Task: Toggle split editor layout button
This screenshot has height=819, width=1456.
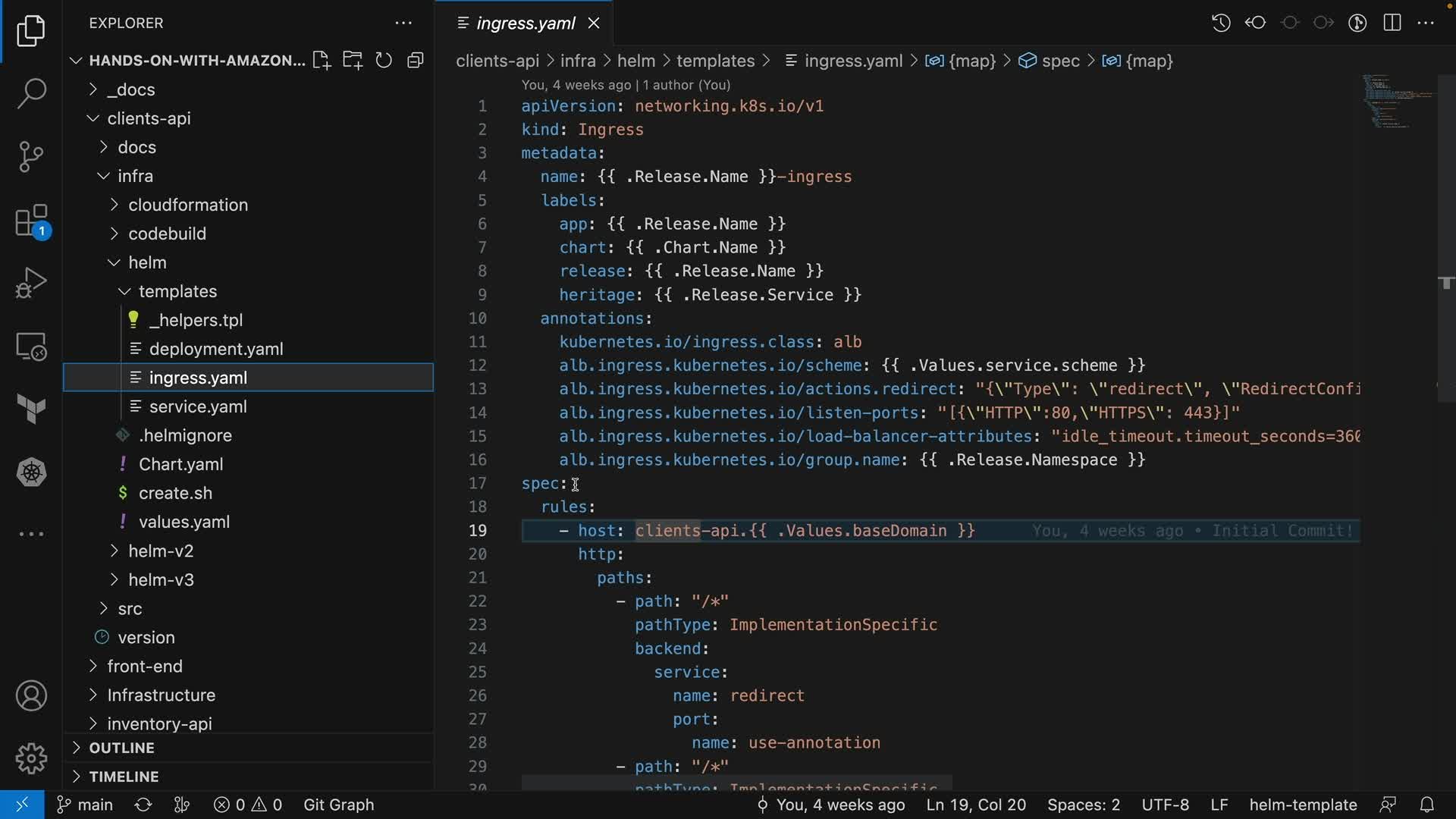Action: pos(1392,23)
